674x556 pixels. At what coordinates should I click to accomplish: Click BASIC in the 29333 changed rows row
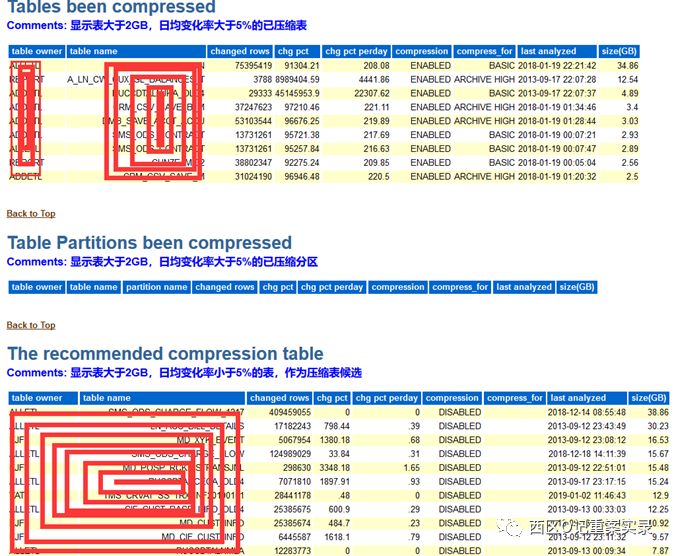(x=502, y=93)
